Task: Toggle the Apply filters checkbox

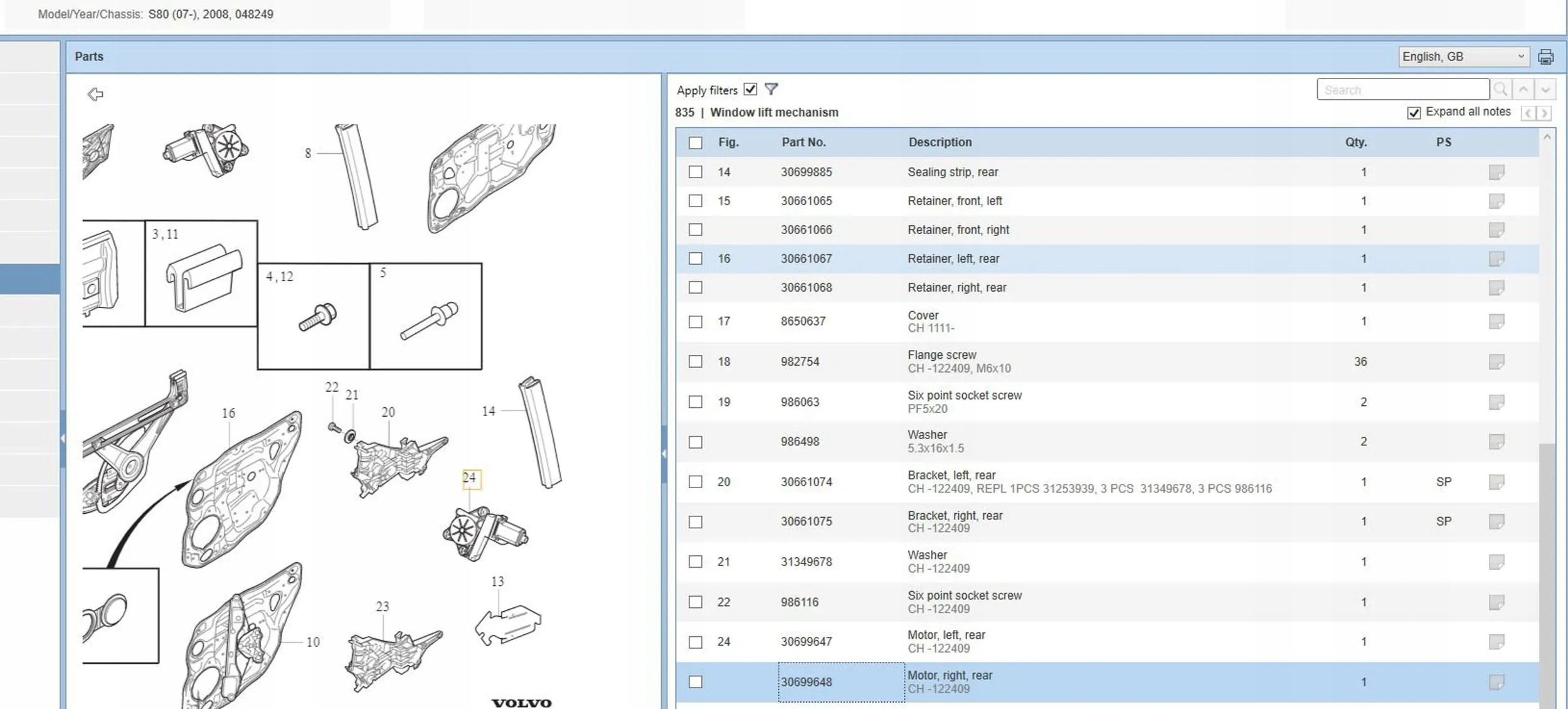Action: [x=750, y=89]
